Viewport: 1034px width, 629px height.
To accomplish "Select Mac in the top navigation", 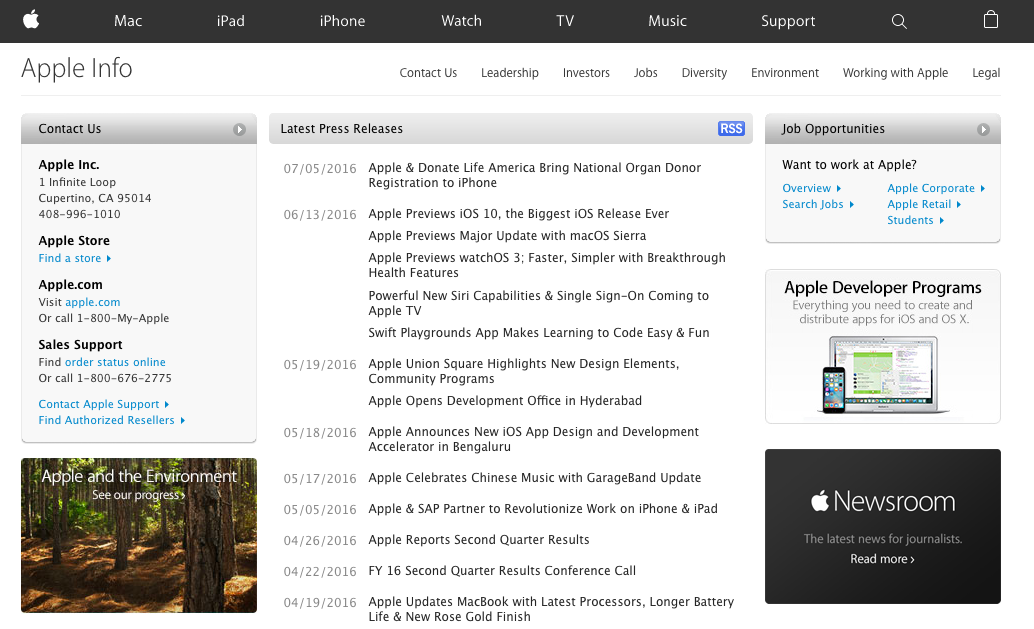I will pyautogui.click(x=128, y=21).
